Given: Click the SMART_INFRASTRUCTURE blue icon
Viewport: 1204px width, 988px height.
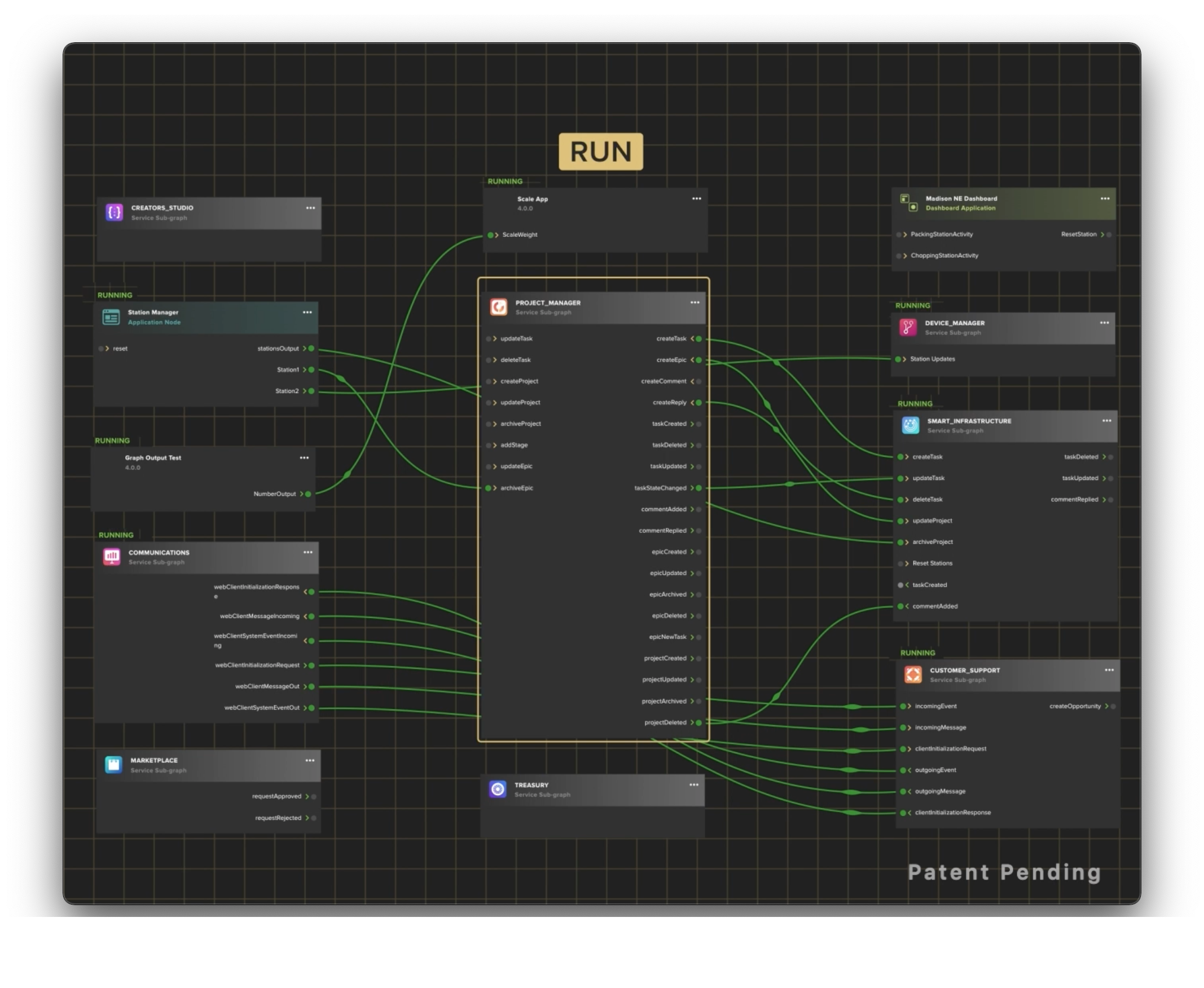Looking at the screenshot, I should 910,425.
